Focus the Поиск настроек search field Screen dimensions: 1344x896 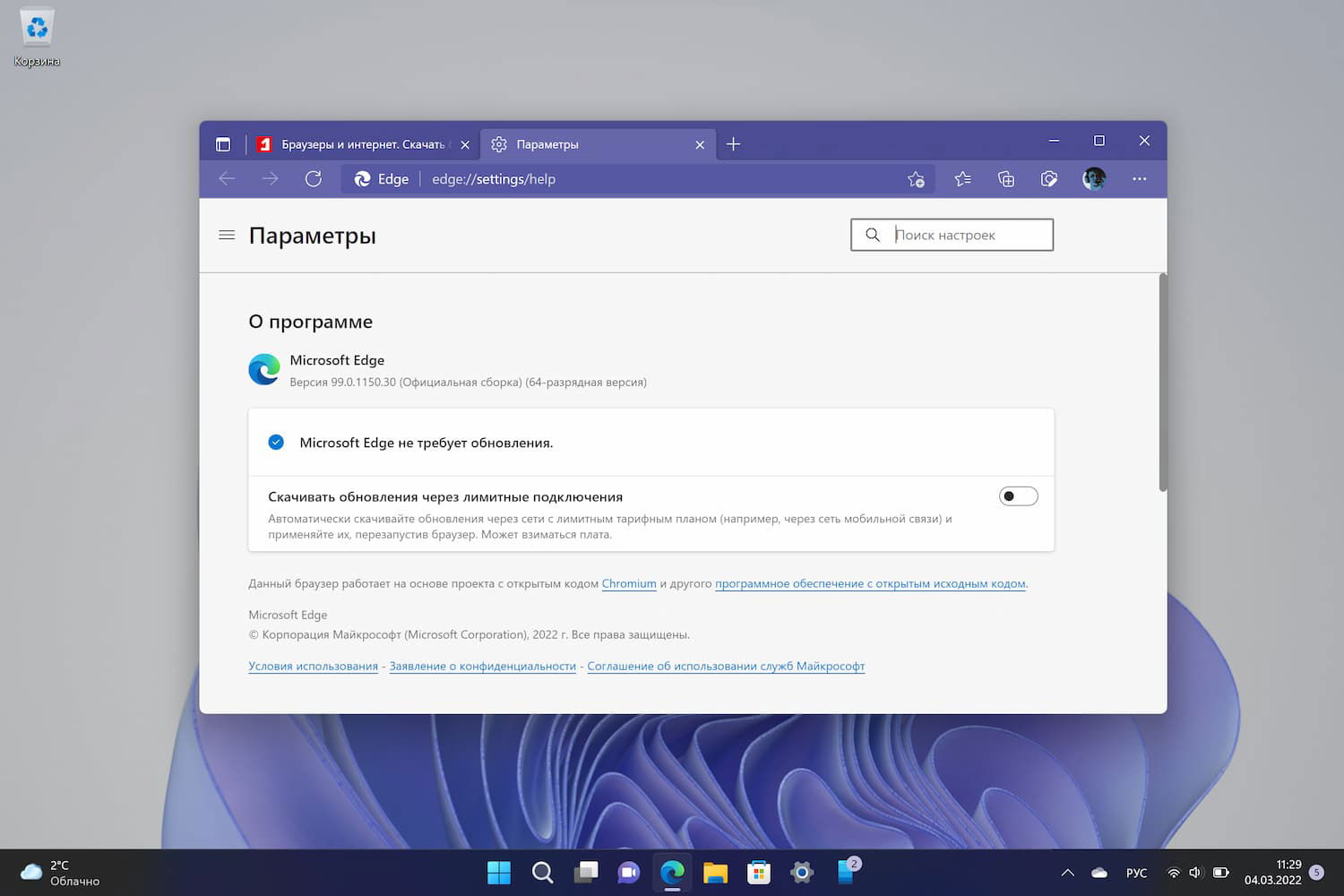pos(952,235)
